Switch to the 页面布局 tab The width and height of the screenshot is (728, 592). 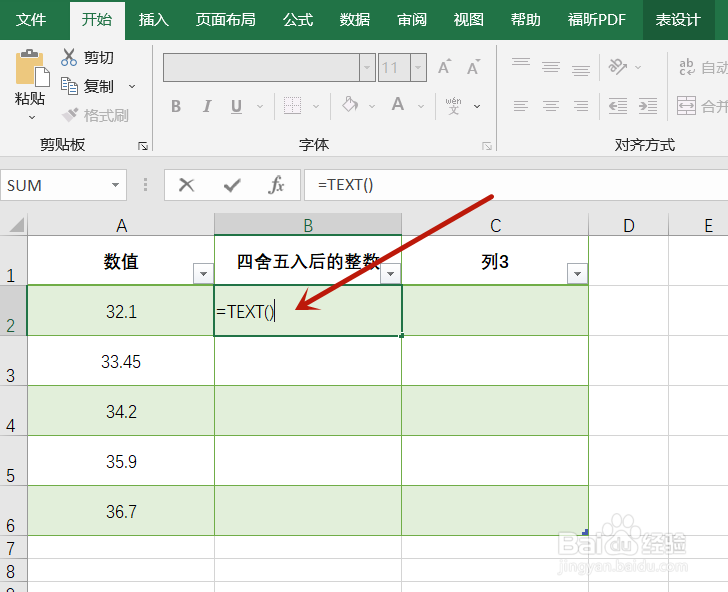pyautogui.click(x=226, y=20)
